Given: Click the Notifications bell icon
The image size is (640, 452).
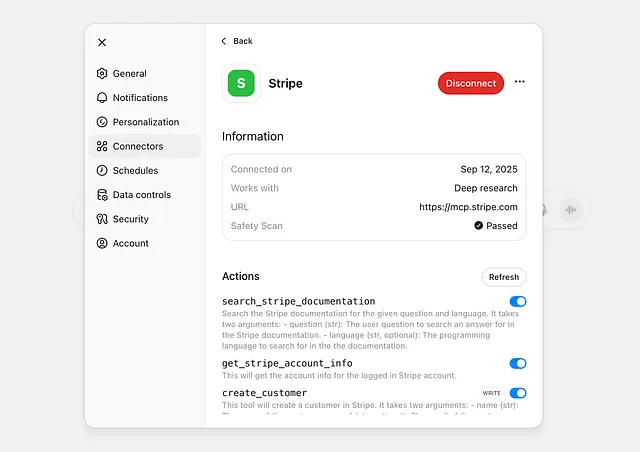Looking at the screenshot, I should click(x=102, y=98).
